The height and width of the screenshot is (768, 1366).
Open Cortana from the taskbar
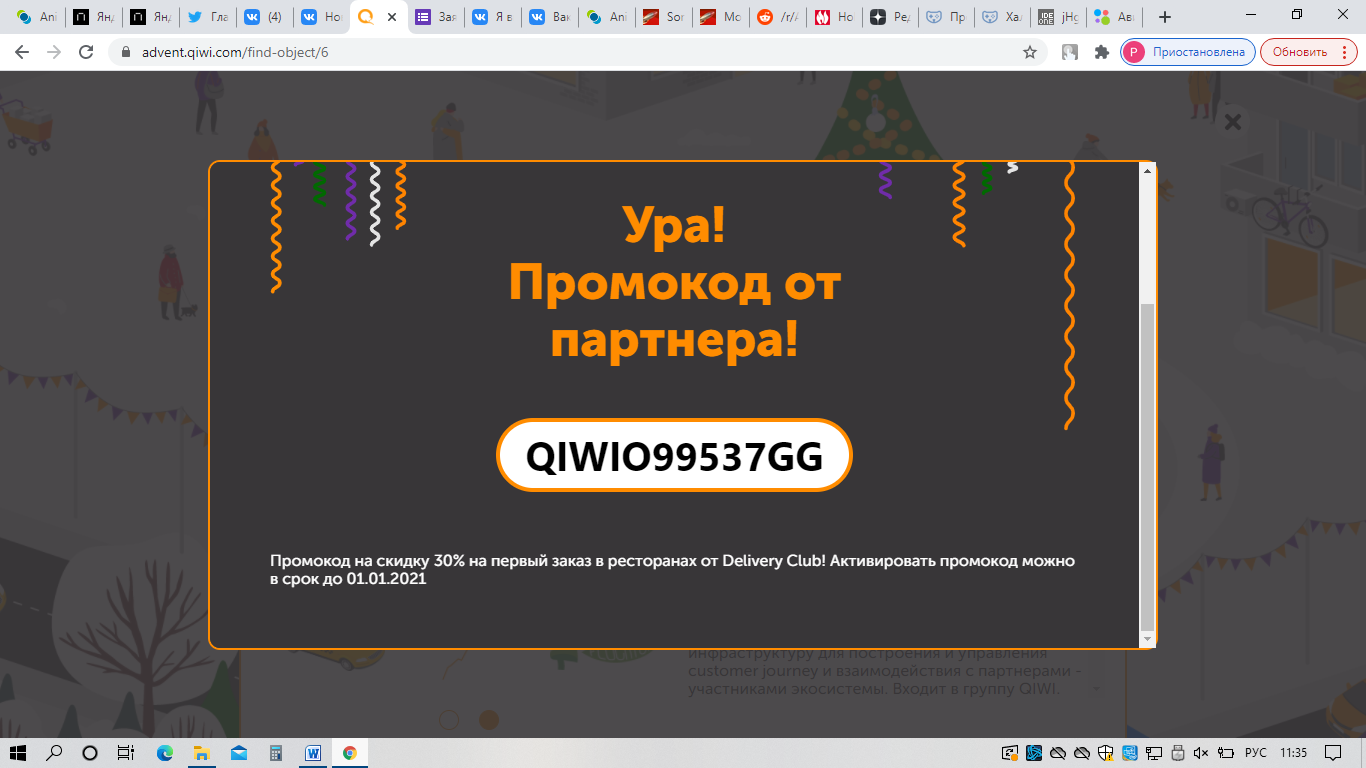click(90, 753)
